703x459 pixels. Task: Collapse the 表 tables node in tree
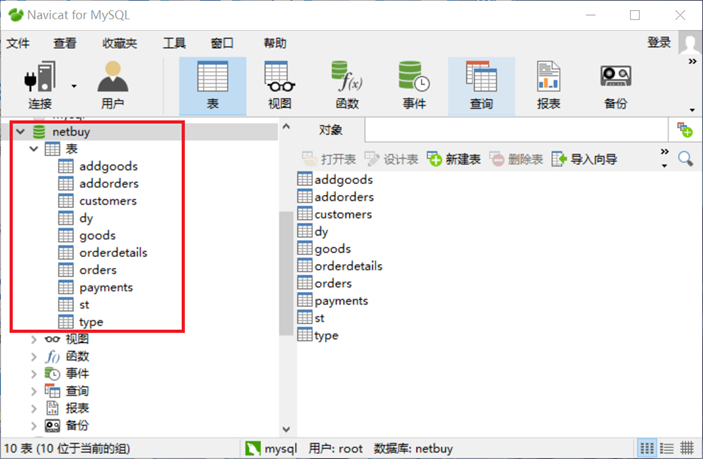point(34,149)
